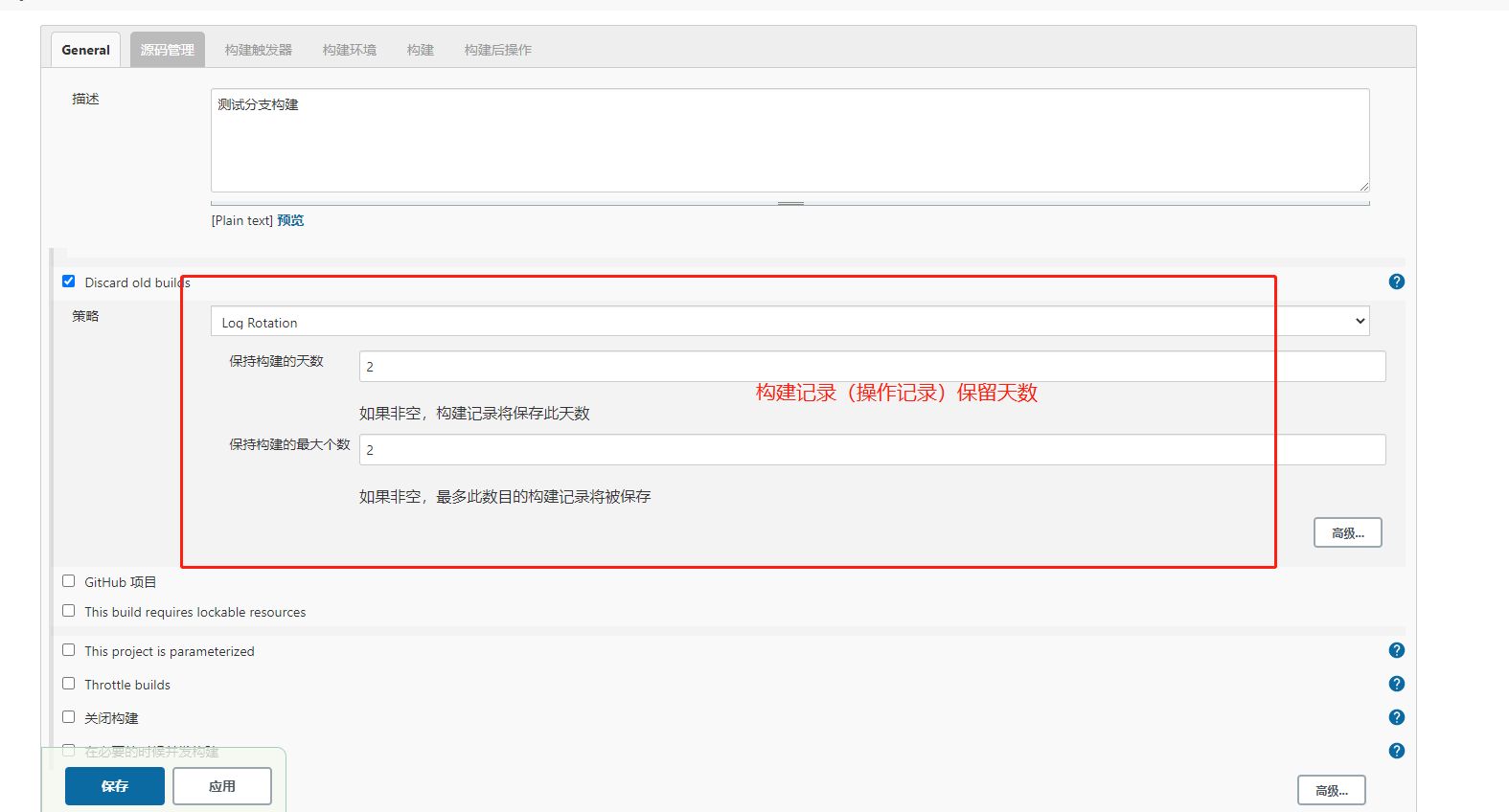Click the 保持构建的最大个数 input field
The width and height of the screenshot is (1509, 812).
tap(872, 450)
